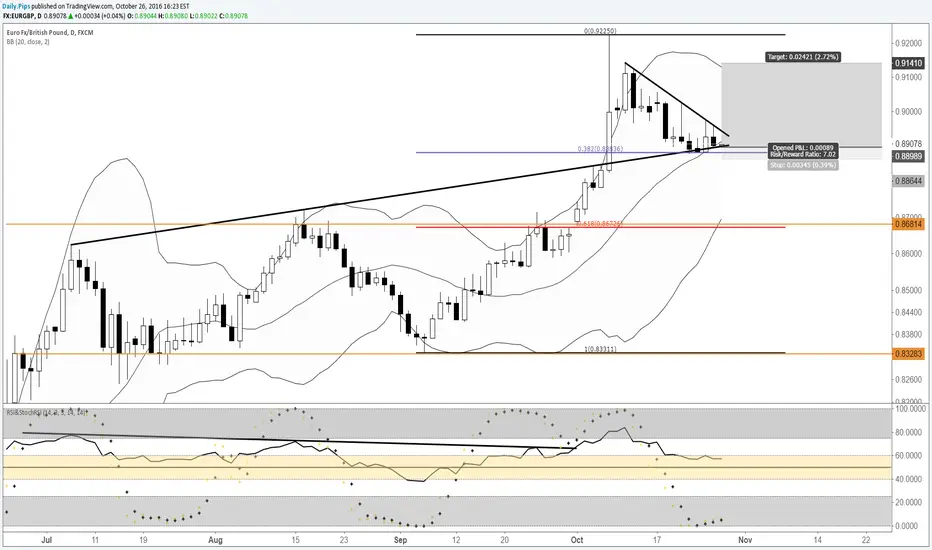Click the Risk/Reward Ratio: 7.02 label
Image resolution: width=932 pixels, height=550 pixels.
pyautogui.click(x=803, y=154)
